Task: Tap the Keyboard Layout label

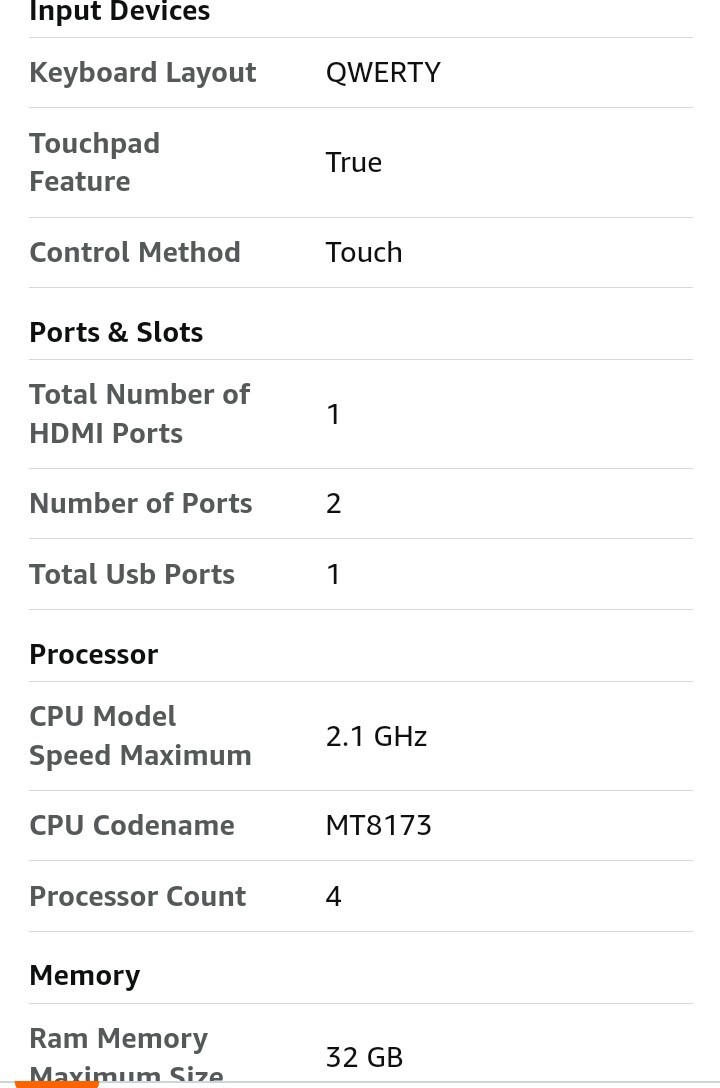Action: (x=143, y=73)
